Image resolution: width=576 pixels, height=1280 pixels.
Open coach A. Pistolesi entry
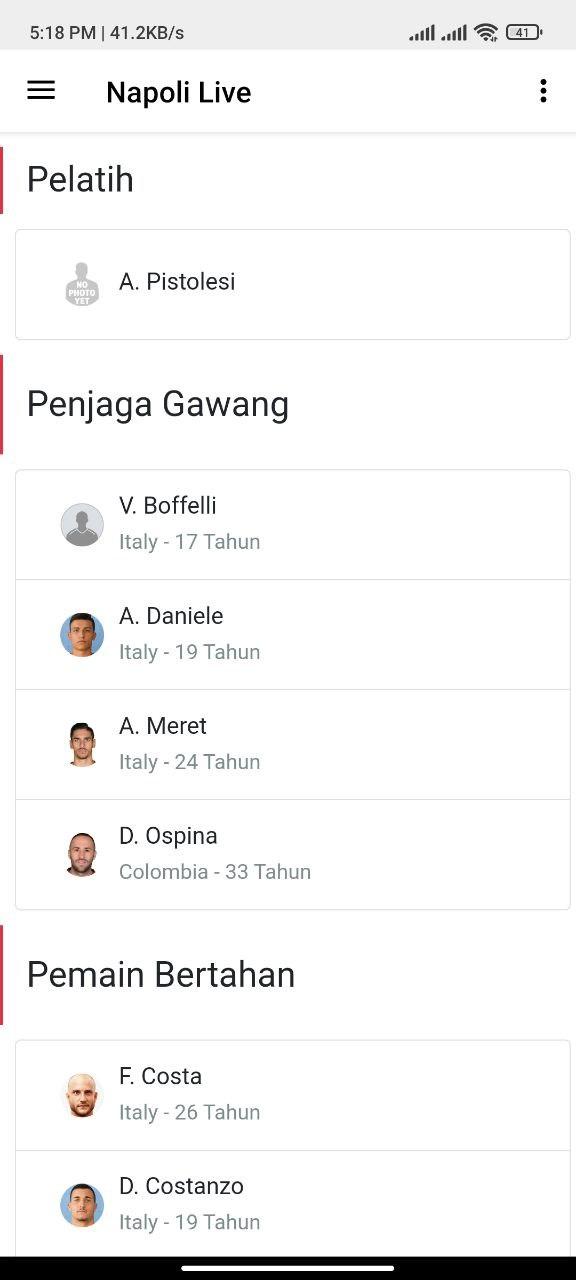[x=293, y=285]
